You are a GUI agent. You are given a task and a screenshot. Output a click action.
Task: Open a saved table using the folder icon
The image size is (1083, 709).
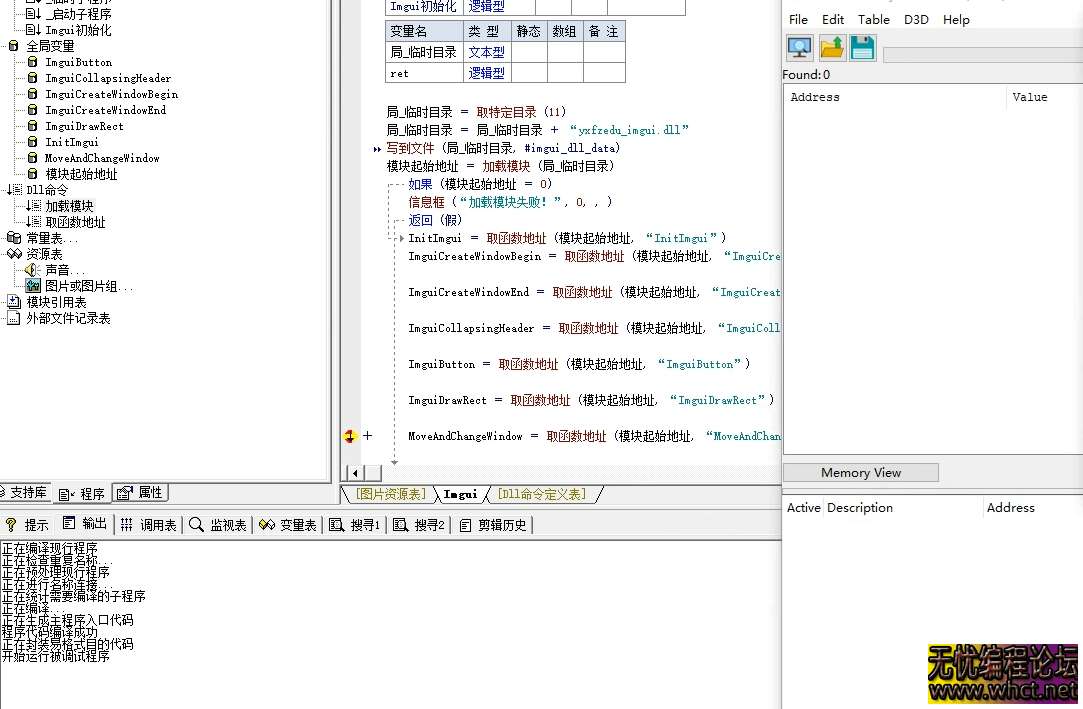coord(831,46)
